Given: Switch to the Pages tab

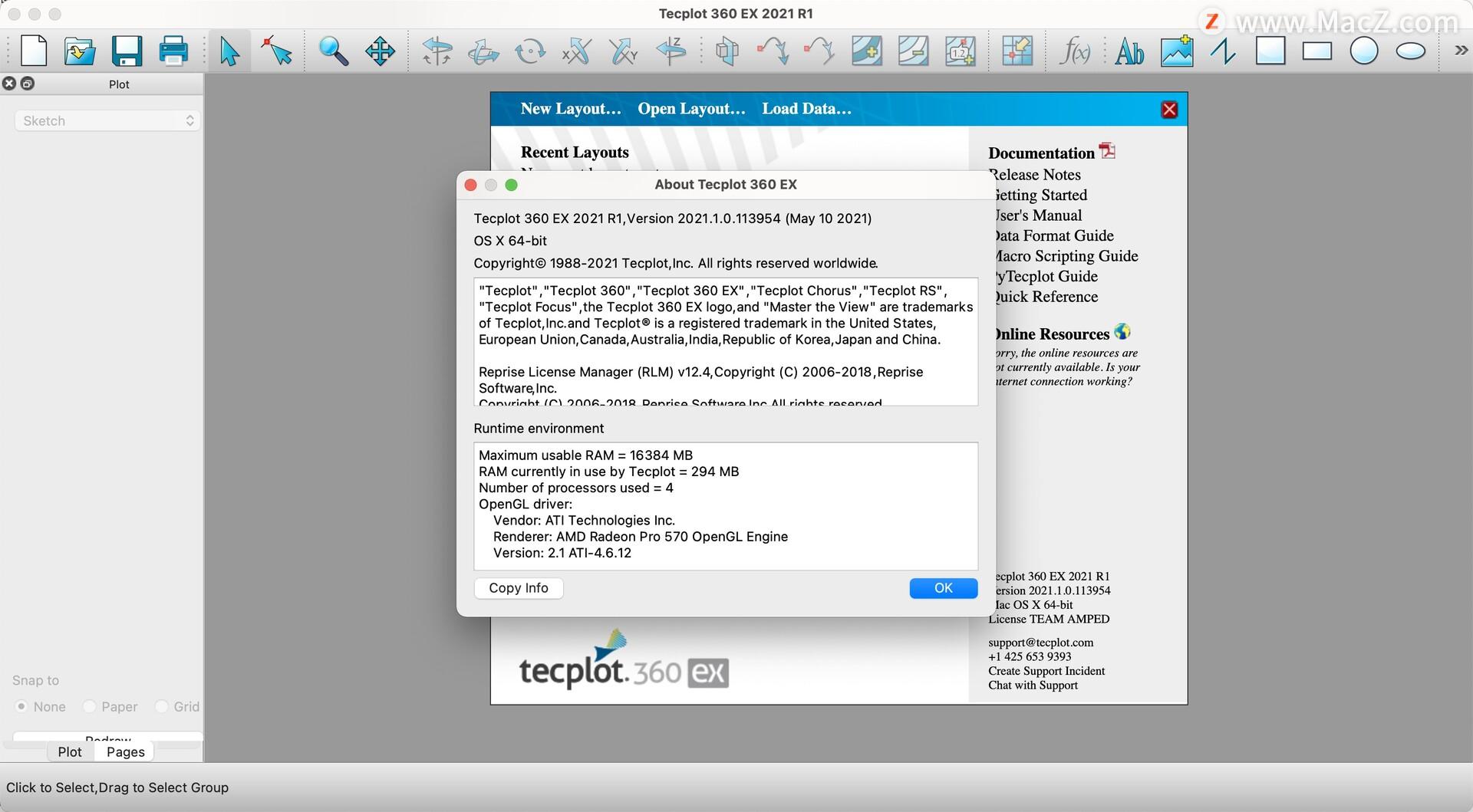Looking at the screenshot, I should pyautogui.click(x=125, y=752).
